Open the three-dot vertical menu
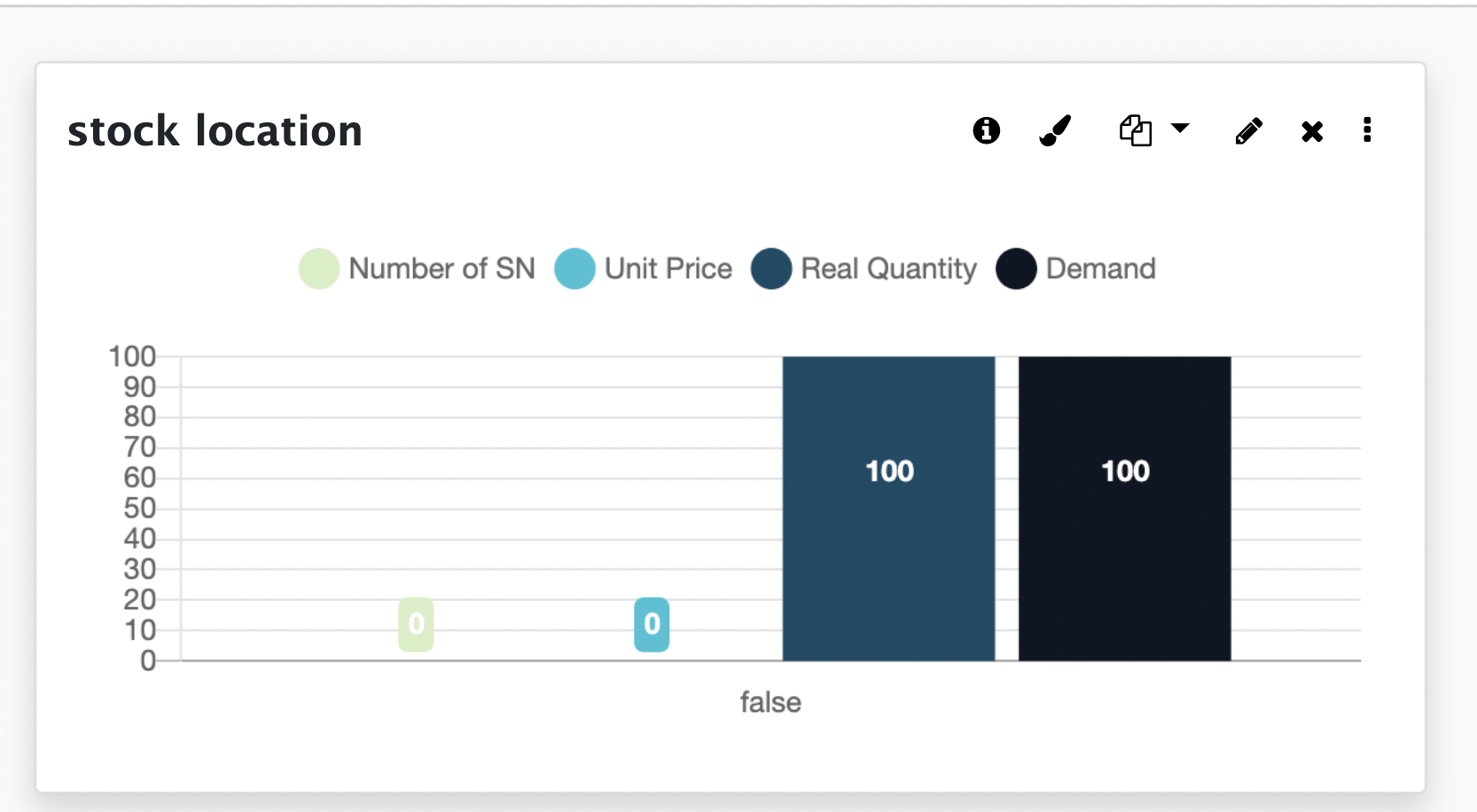The image size is (1477, 812). (x=1367, y=130)
